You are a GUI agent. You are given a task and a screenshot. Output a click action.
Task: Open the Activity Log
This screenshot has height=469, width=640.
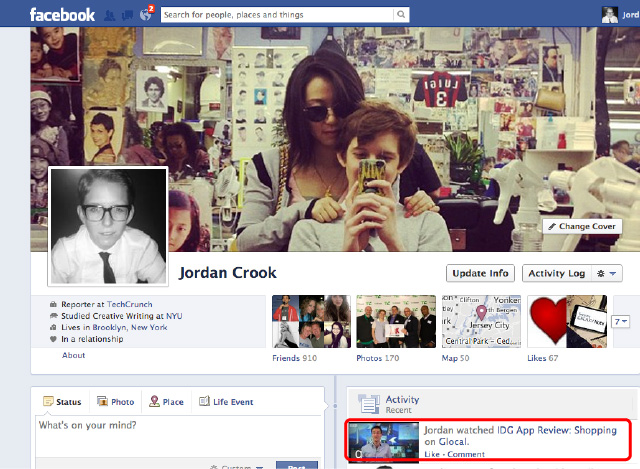tap(557, 273)
